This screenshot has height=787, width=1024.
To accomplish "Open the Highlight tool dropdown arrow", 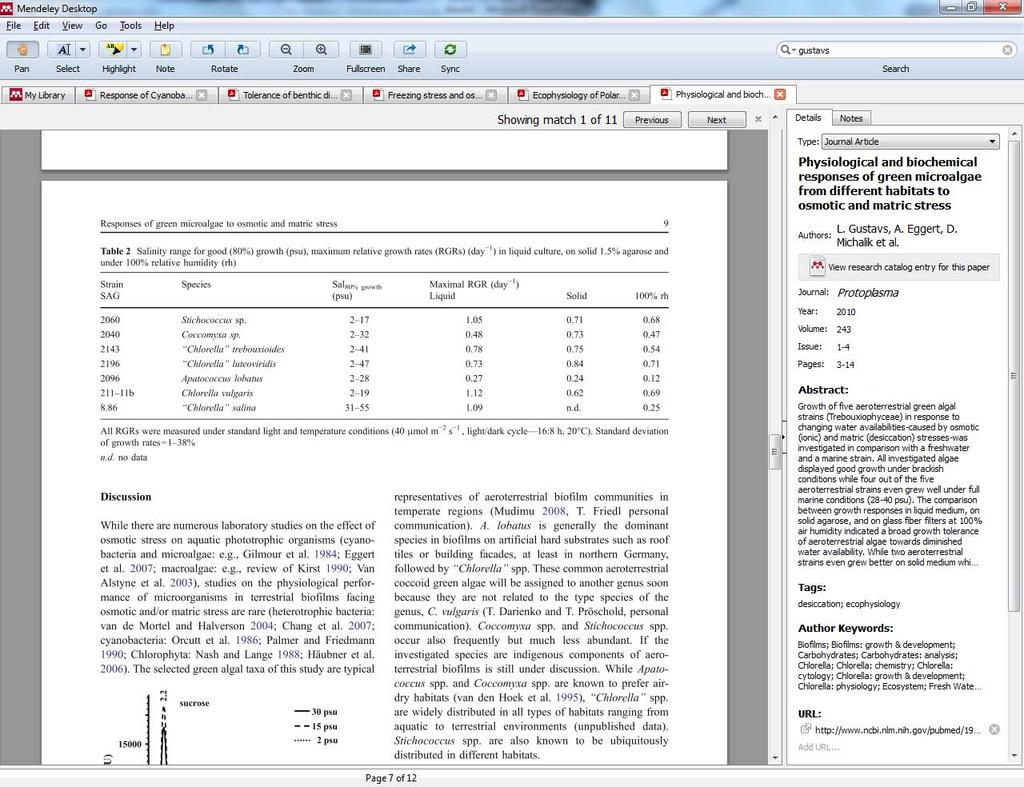I will 133,50.
